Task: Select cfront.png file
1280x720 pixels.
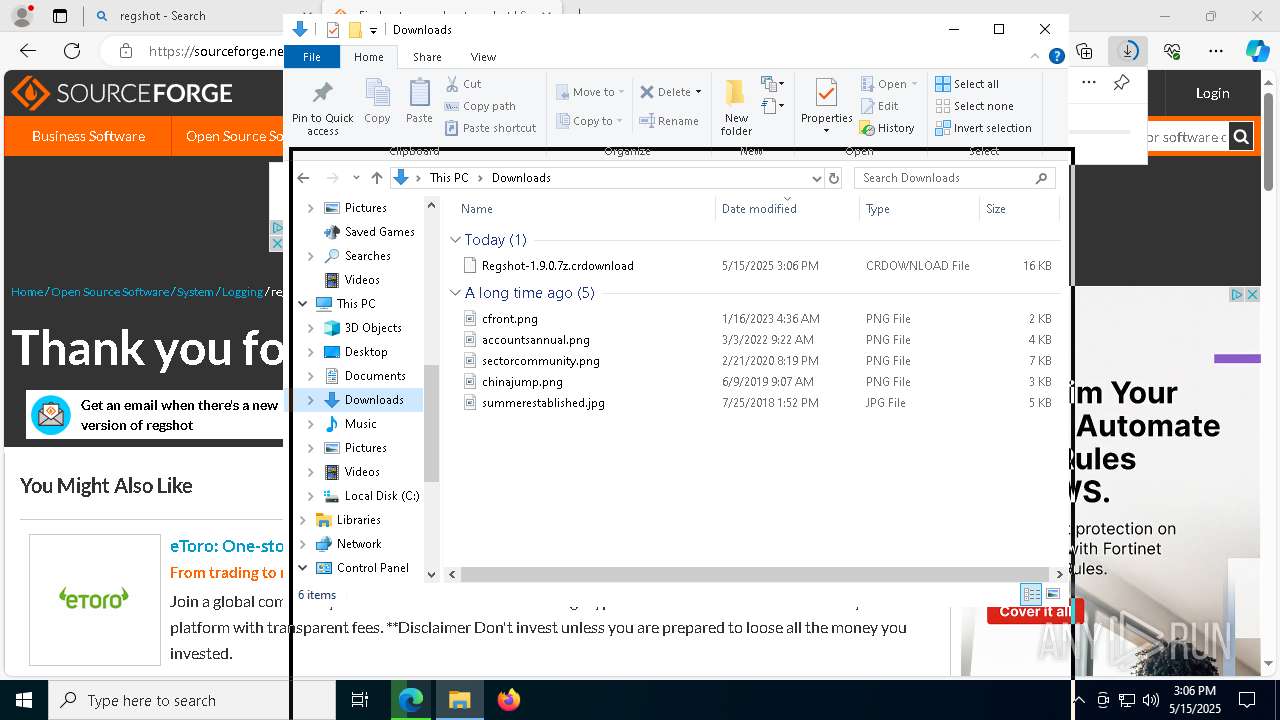Action: [509, 319]
